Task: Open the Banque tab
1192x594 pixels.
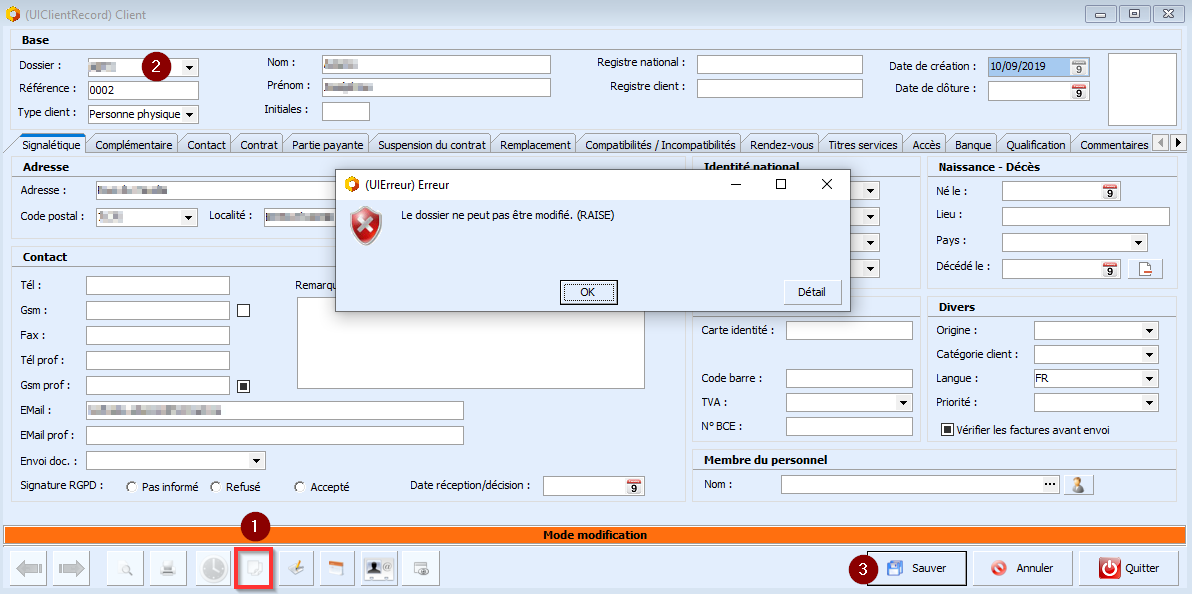Action: click(973, 145)
